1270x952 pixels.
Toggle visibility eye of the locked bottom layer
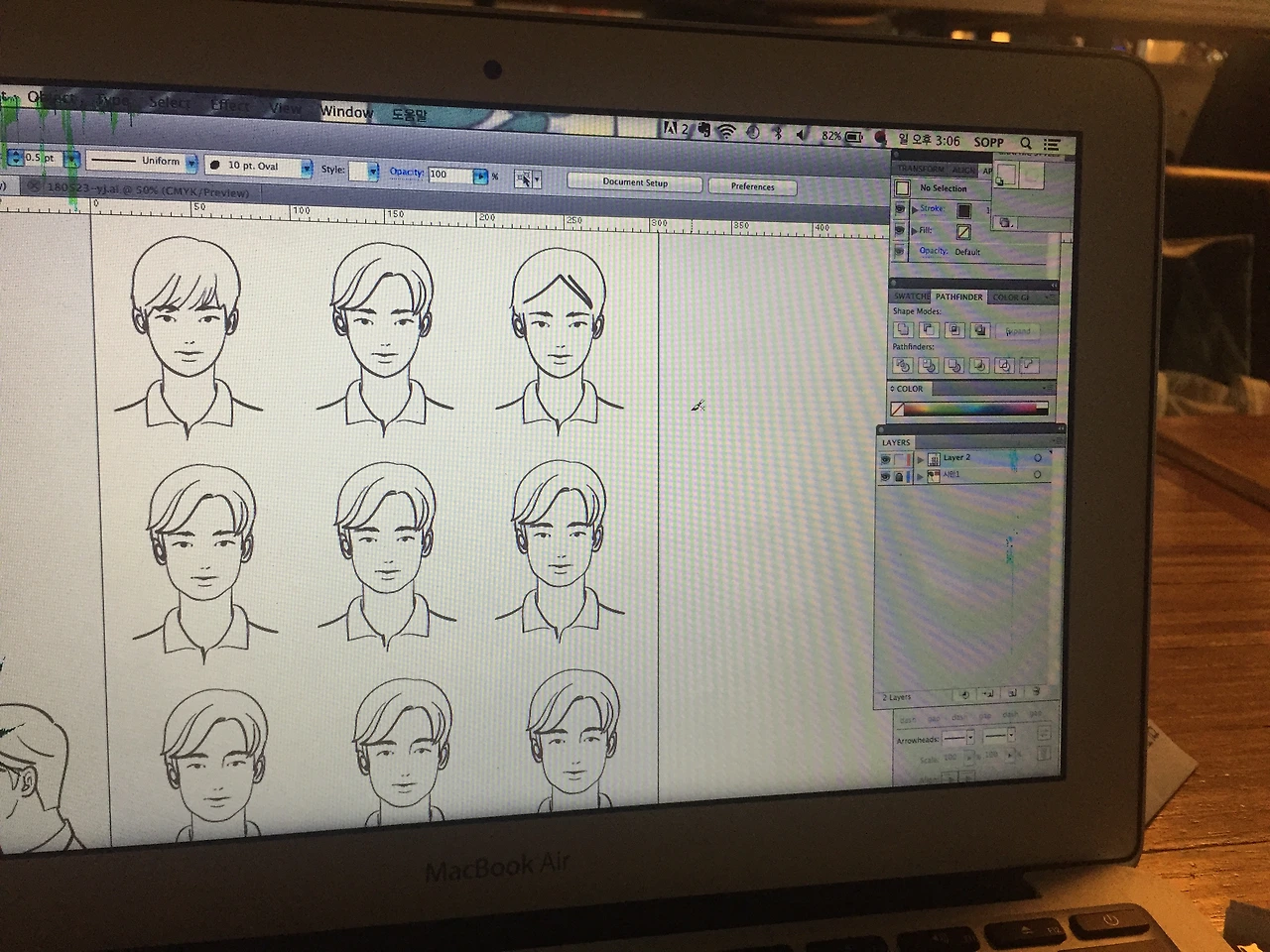point(885,476)
